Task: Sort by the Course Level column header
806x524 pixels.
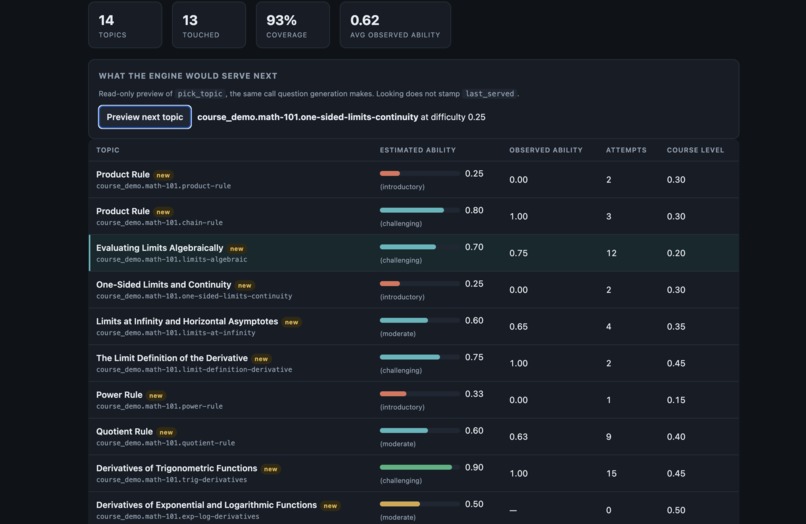Action: pyautogui.click(x=695, y=150)
